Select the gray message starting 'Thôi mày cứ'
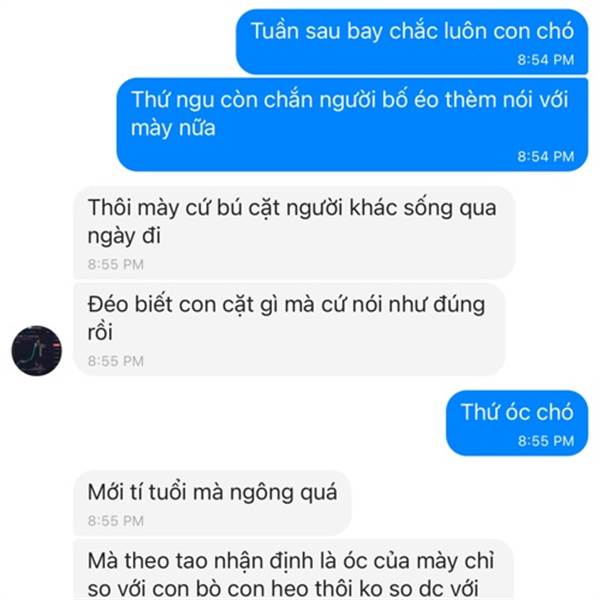The height and width of the screenshot is (600, 600). (294, 232)
